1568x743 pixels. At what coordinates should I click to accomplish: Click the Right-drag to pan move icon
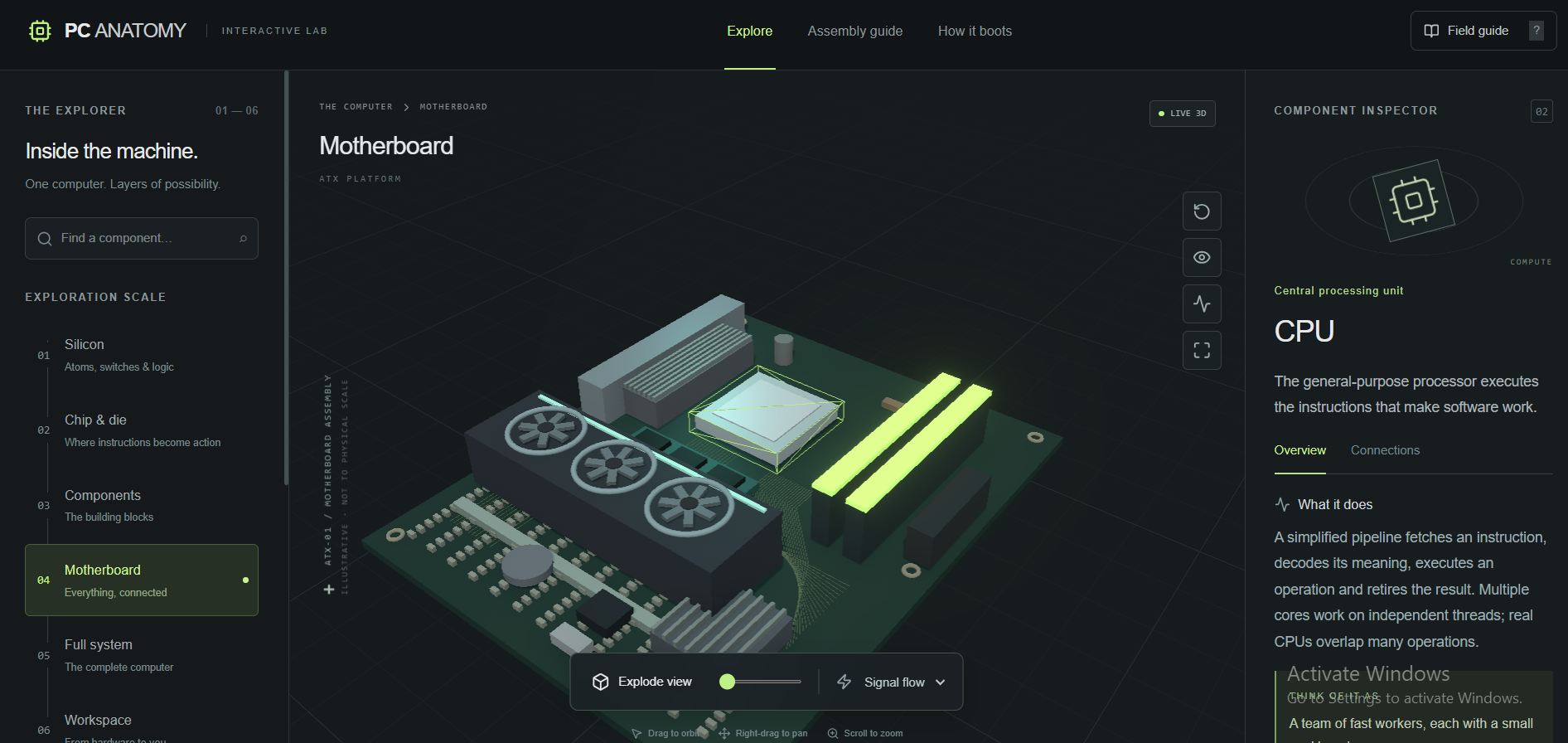tap(724, 733)
